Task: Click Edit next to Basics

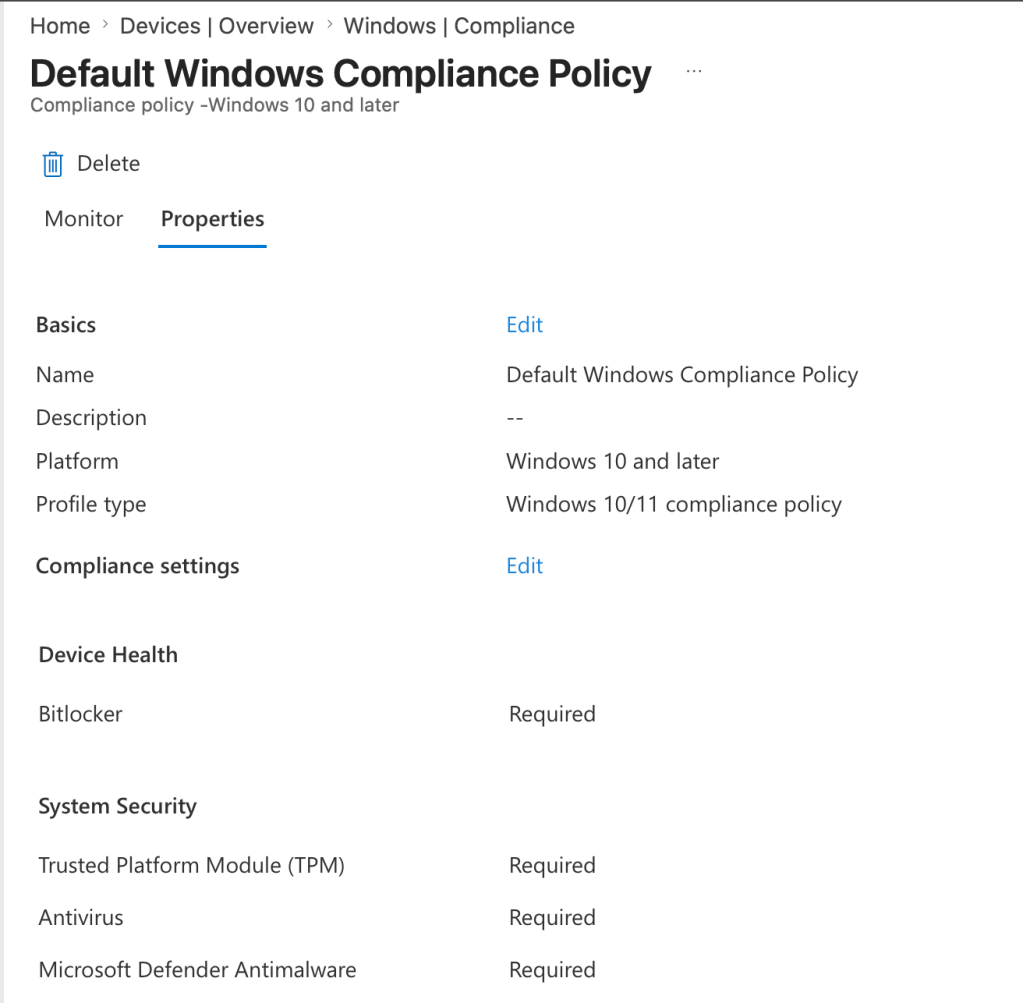Action: pos(524,325)
